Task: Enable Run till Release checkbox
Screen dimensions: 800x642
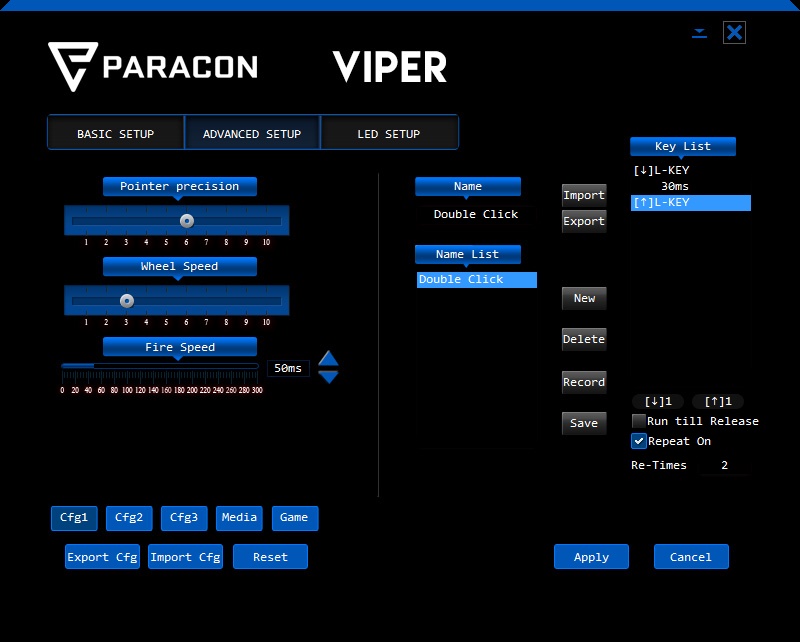Action: click(639, 421)
